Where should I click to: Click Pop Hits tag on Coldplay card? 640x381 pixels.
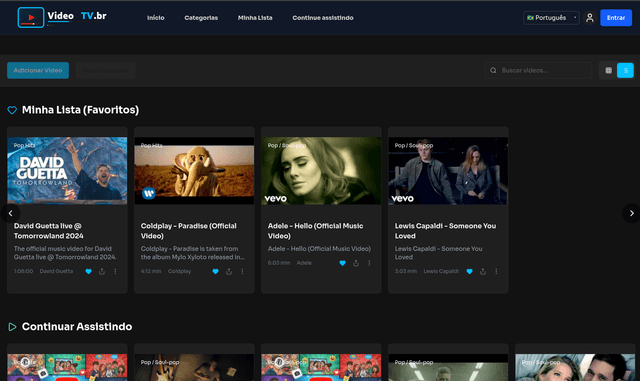[x=151, y=145]
